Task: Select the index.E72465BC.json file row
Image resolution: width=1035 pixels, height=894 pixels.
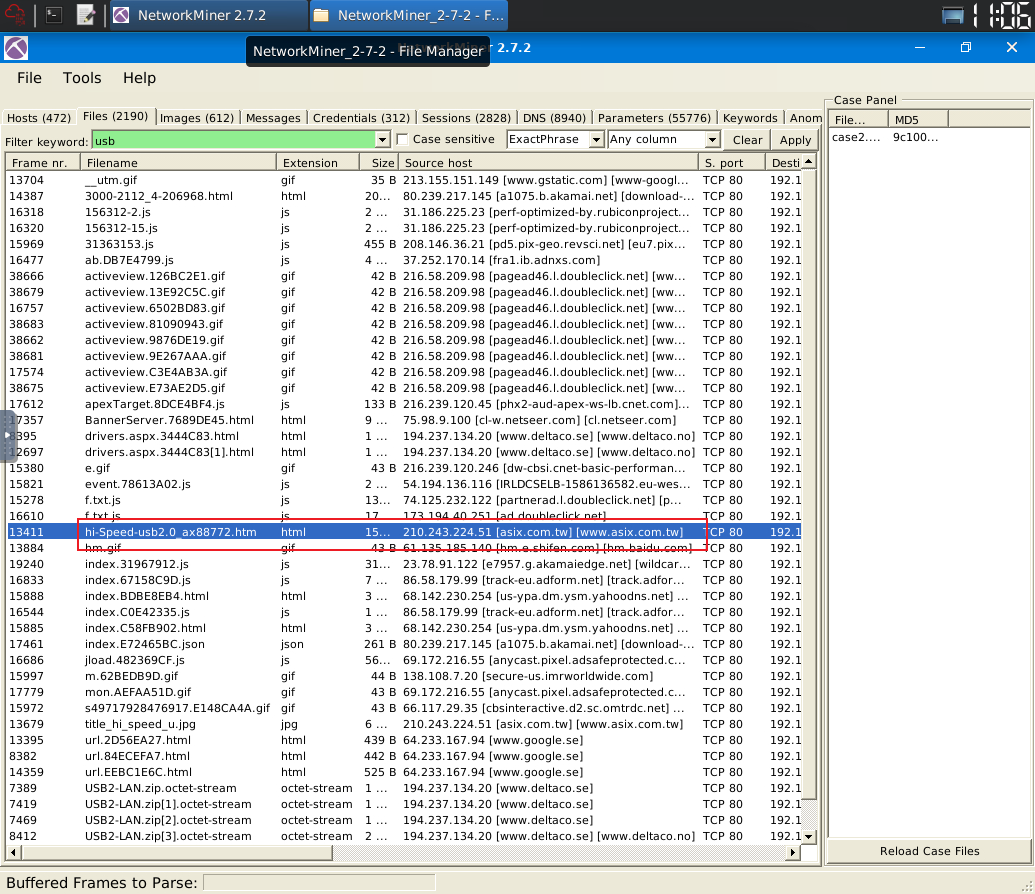Action: pos(404,644)
